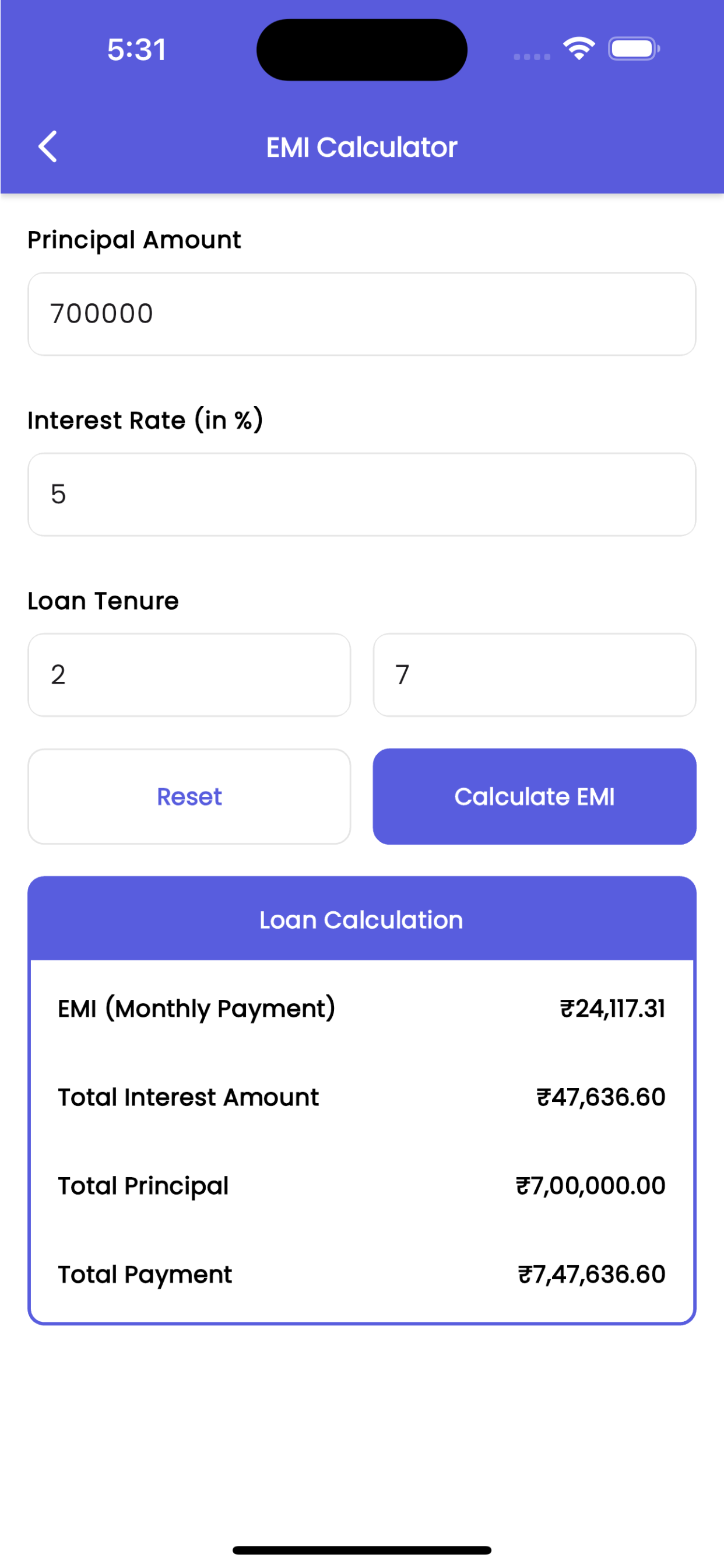Focus the Principal Amount field showing 700000
Viewport: 724px width, 1568px height.
[362, 314]
